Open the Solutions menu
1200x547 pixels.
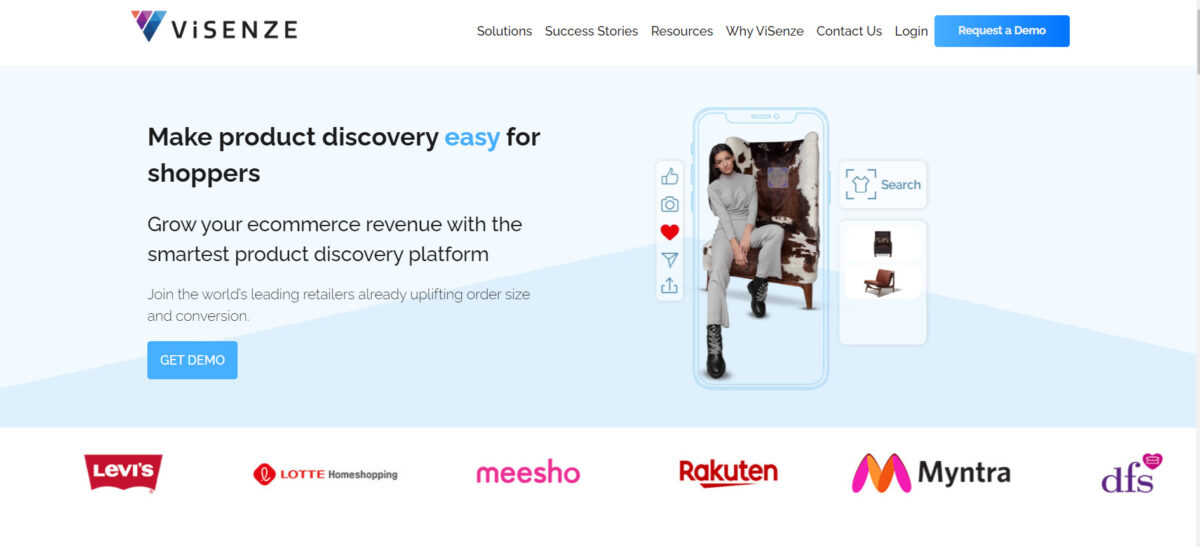504,31
